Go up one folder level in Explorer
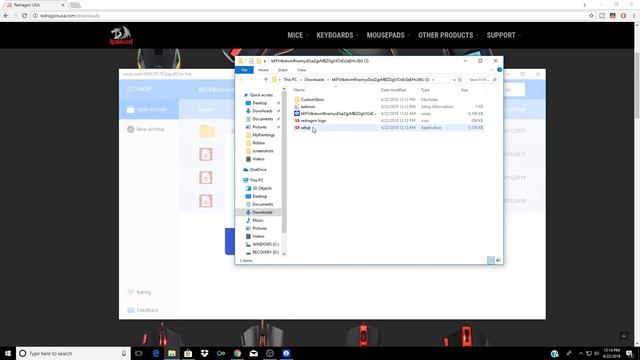 [x=266, y=80]
